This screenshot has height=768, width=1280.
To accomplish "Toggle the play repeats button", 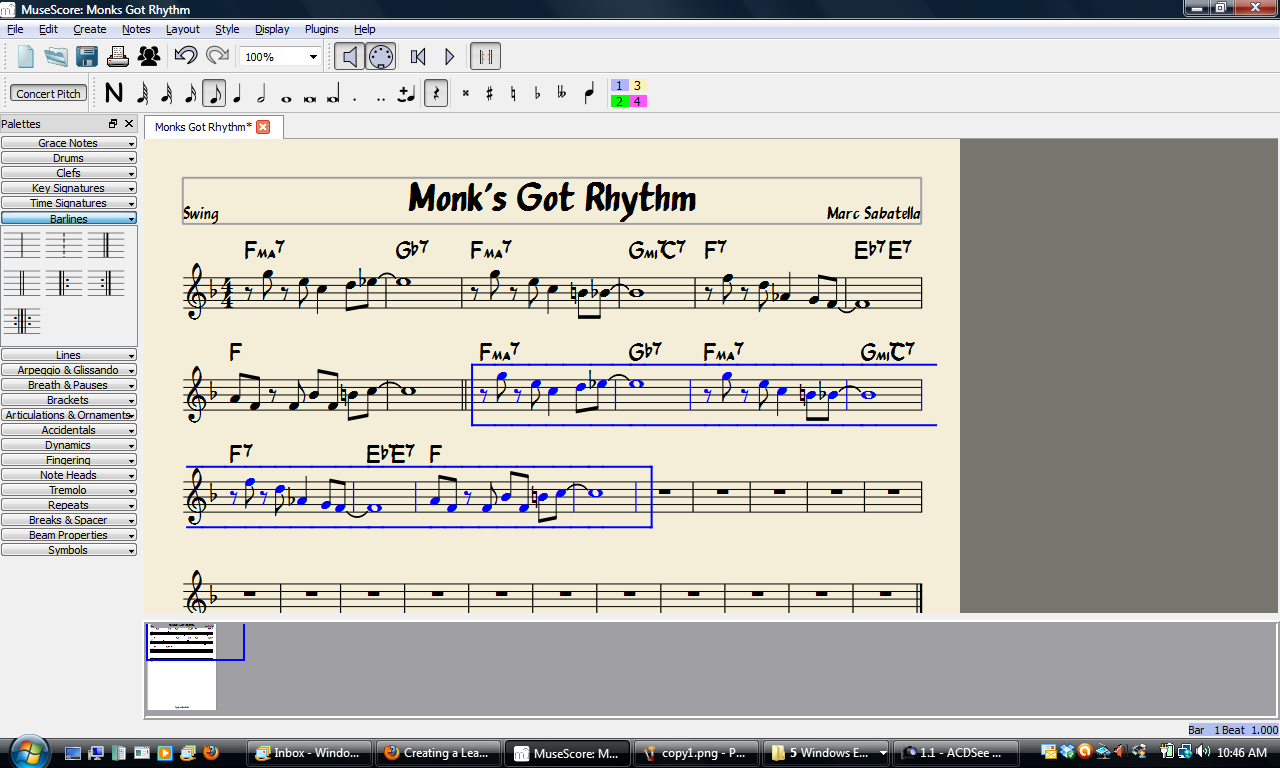I will [485, 57].
